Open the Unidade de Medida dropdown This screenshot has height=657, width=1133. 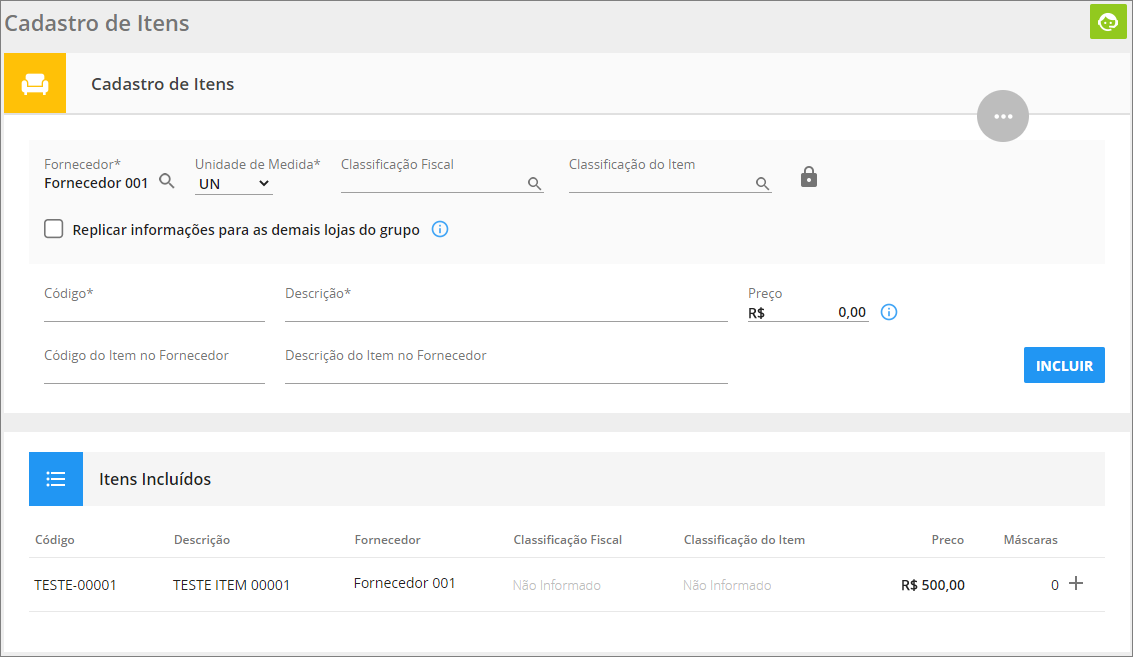point(234,184)
